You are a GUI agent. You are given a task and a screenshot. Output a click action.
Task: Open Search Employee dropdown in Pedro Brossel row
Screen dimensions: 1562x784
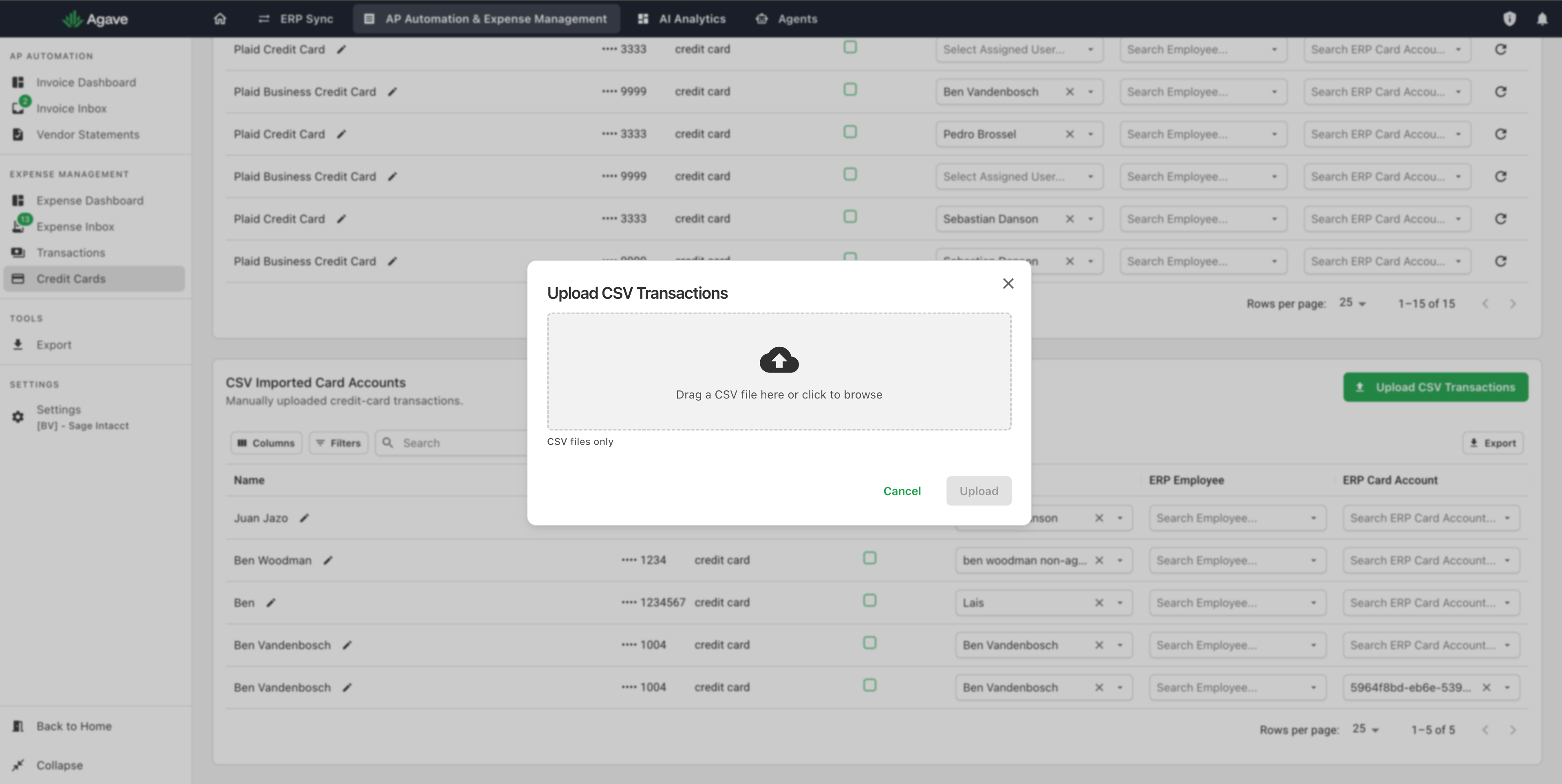1203,134
